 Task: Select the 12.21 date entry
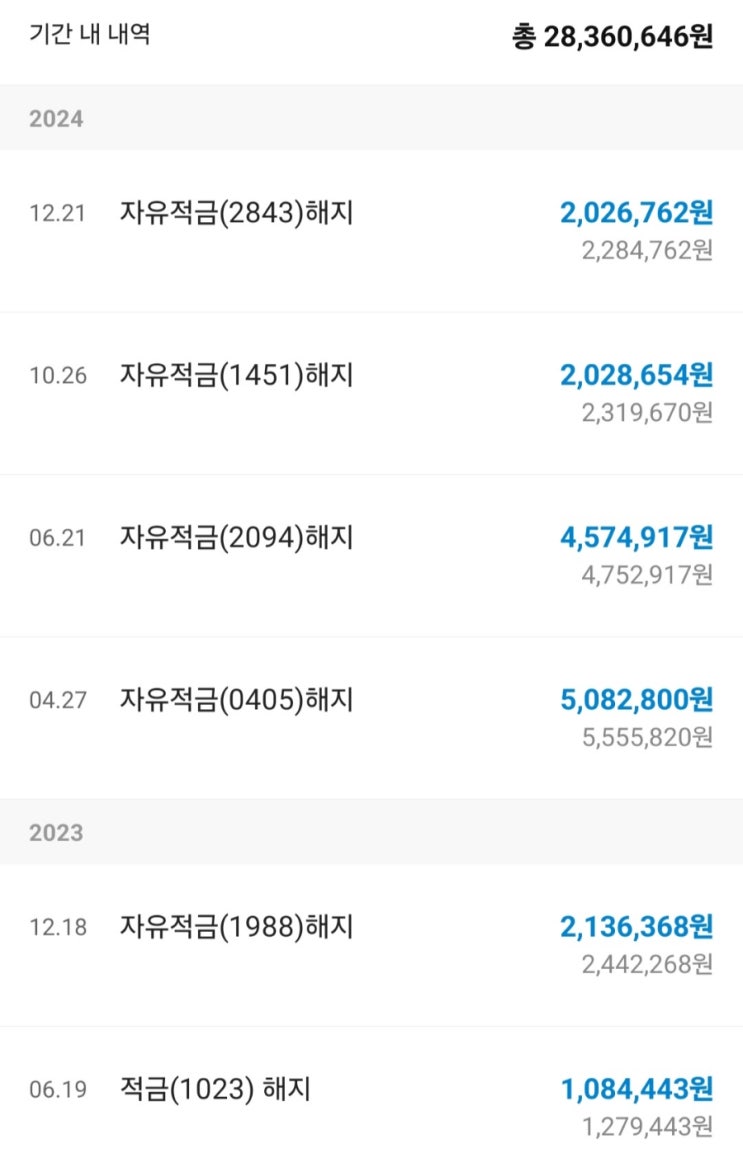(x=57, y=214)
